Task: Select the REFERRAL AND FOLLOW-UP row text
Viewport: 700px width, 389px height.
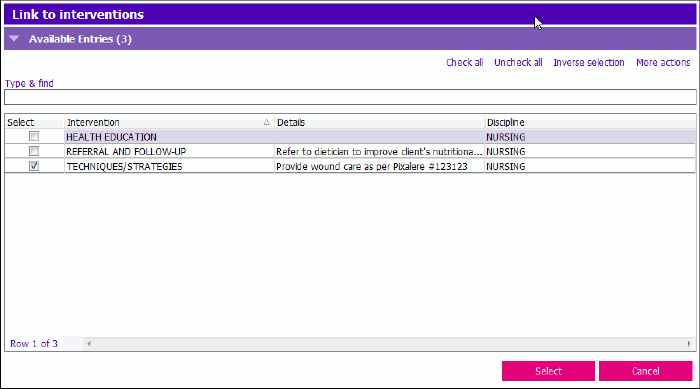Action: 126,151
